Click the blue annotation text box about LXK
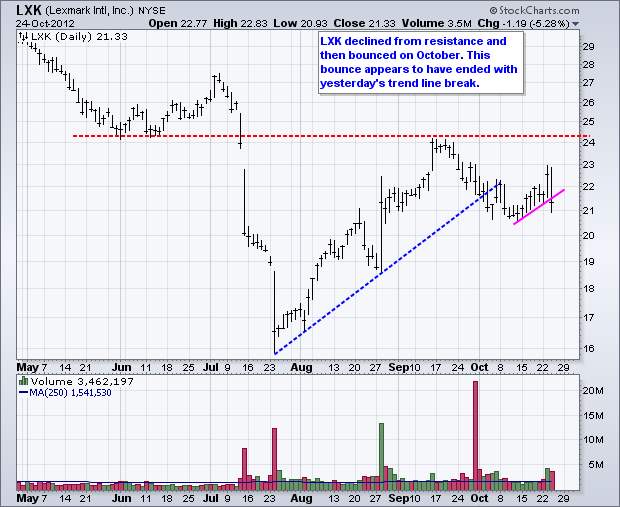The width and height of the screenshot is (620, 507). click(421, 62)
